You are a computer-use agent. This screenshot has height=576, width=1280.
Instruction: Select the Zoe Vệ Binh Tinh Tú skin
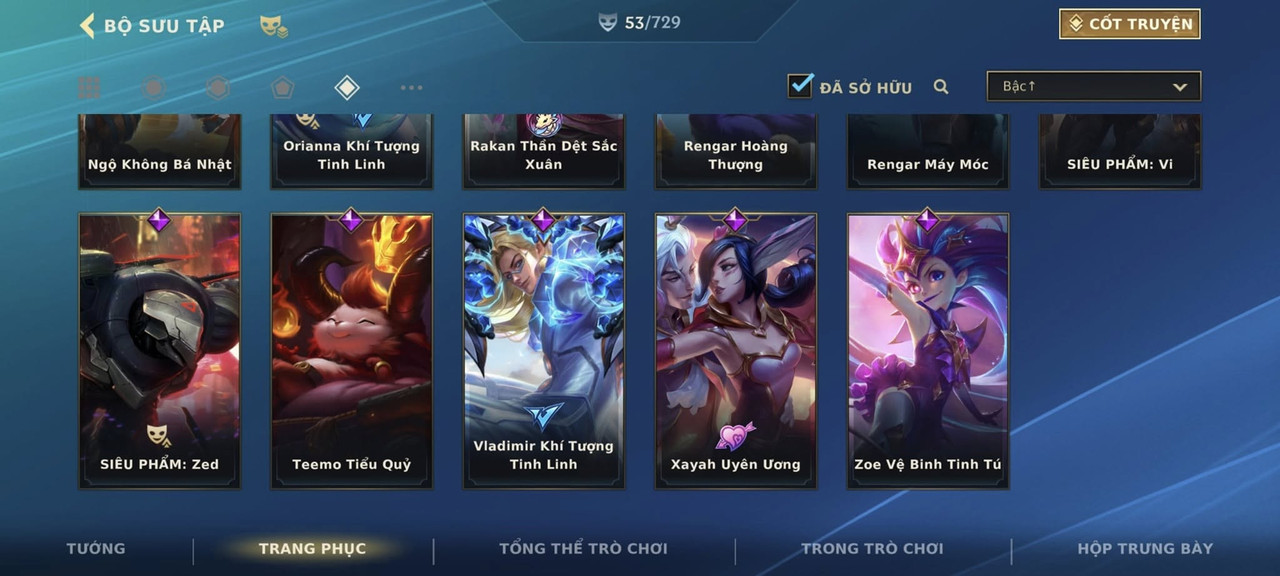click(928, 351)
